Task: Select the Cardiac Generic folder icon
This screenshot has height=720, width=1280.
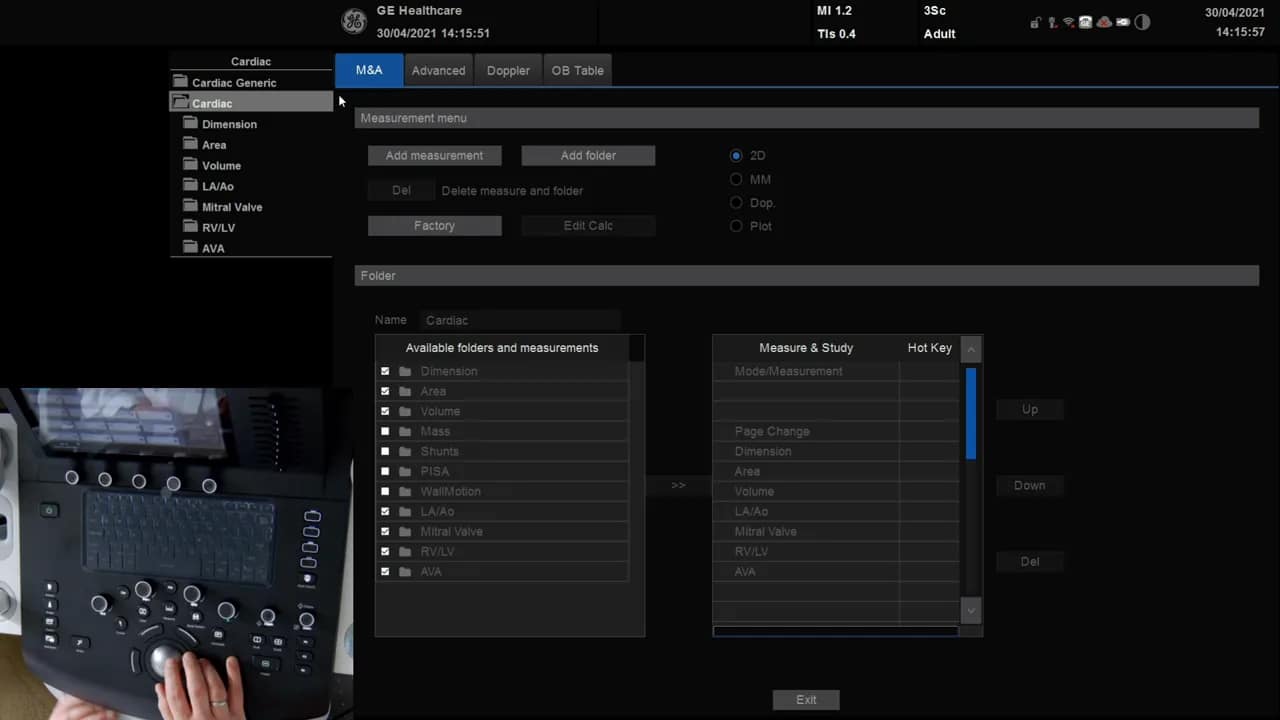Action: (180, 82)
